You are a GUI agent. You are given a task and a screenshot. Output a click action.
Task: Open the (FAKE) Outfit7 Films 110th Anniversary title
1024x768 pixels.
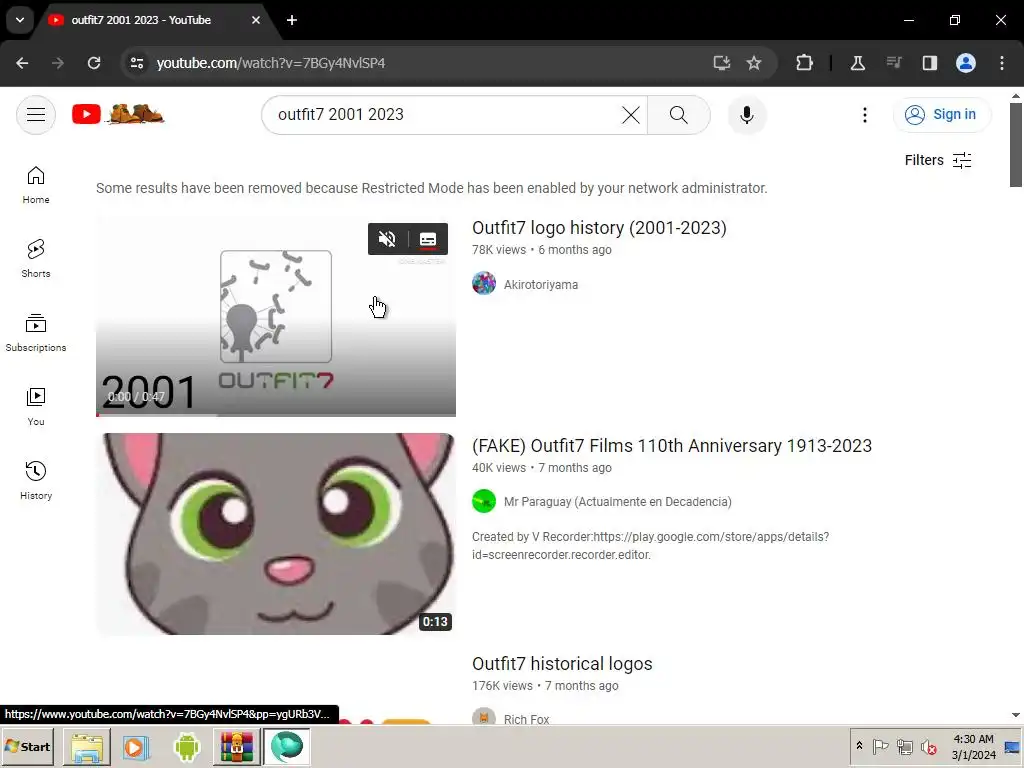pyautogui.click(x=672, y=446)
